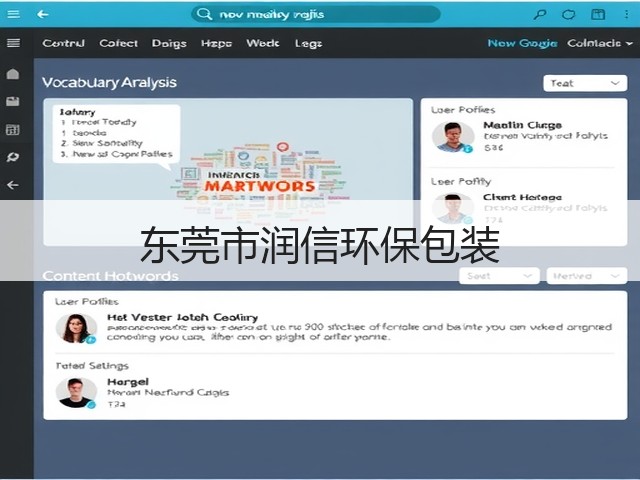Screen dimensions: 640x480
Task: Open Maatin Clurge profile name
Action: 522,125
